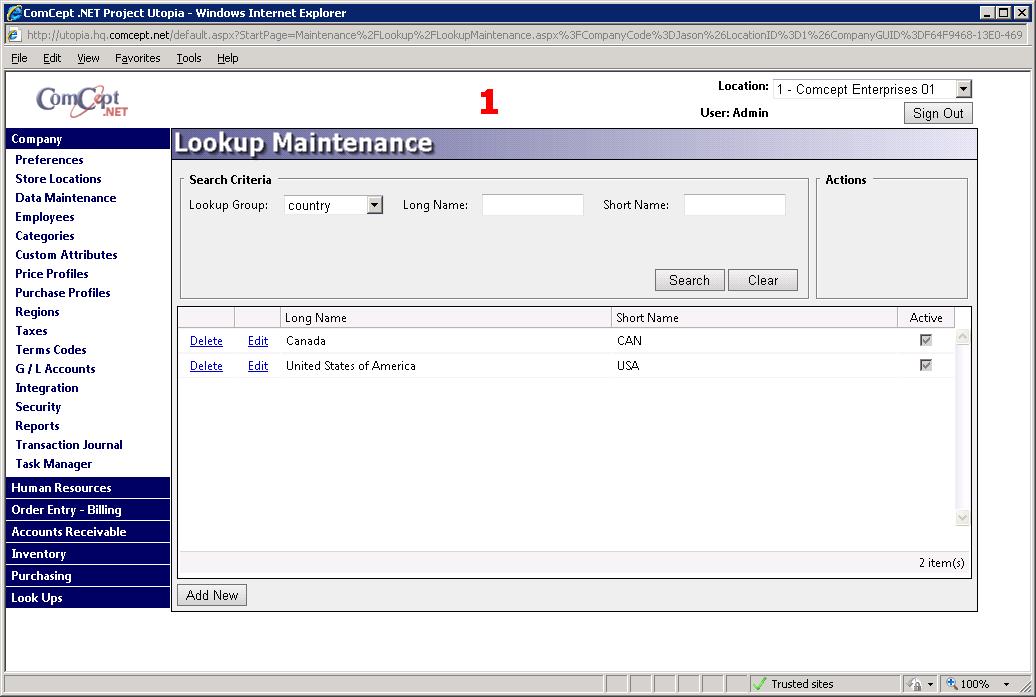Toggle the Active checkbox for Canada
The height and width of the screenshot is (697, 1036).
tap(926, 341)
